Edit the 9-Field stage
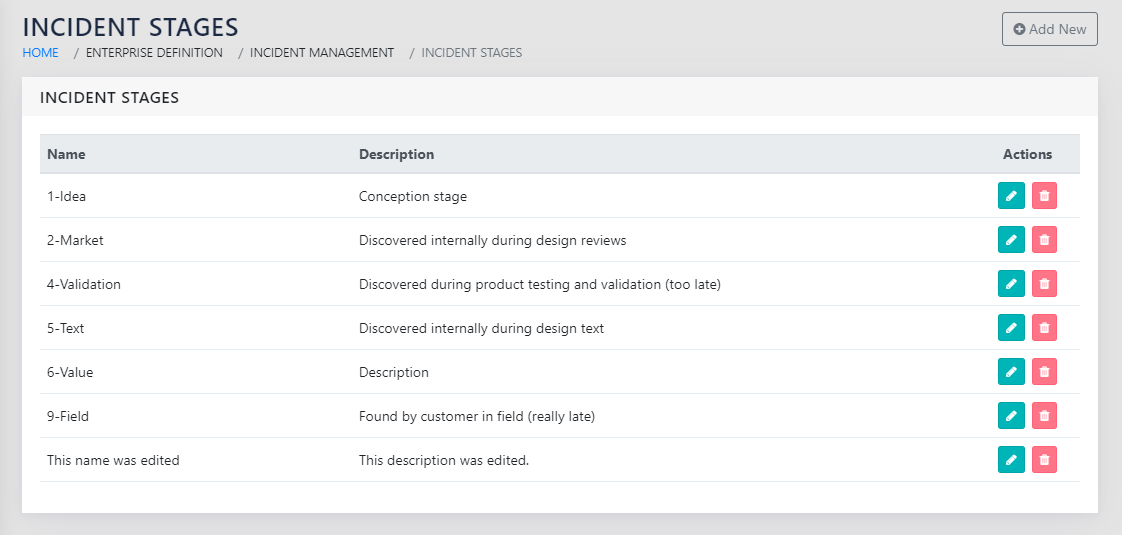1122x535 pixels. point(1011,416)
